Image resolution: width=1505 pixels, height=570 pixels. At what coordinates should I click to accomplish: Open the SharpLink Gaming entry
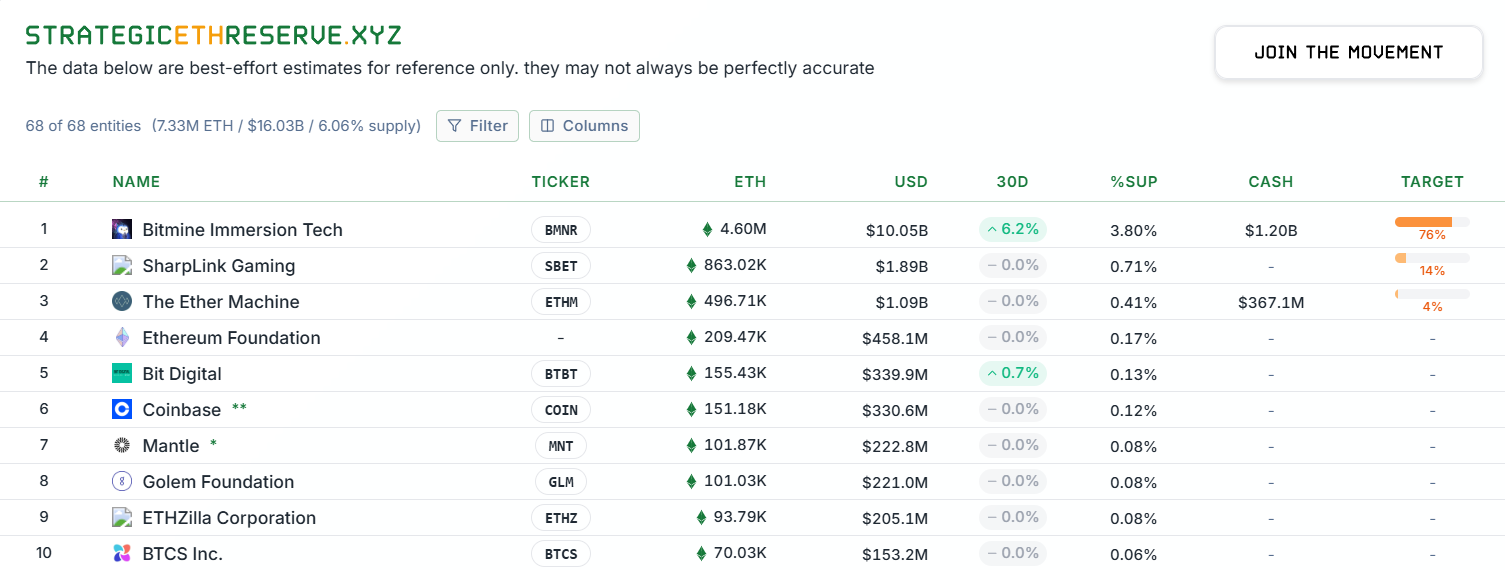(x=218, y=266)
